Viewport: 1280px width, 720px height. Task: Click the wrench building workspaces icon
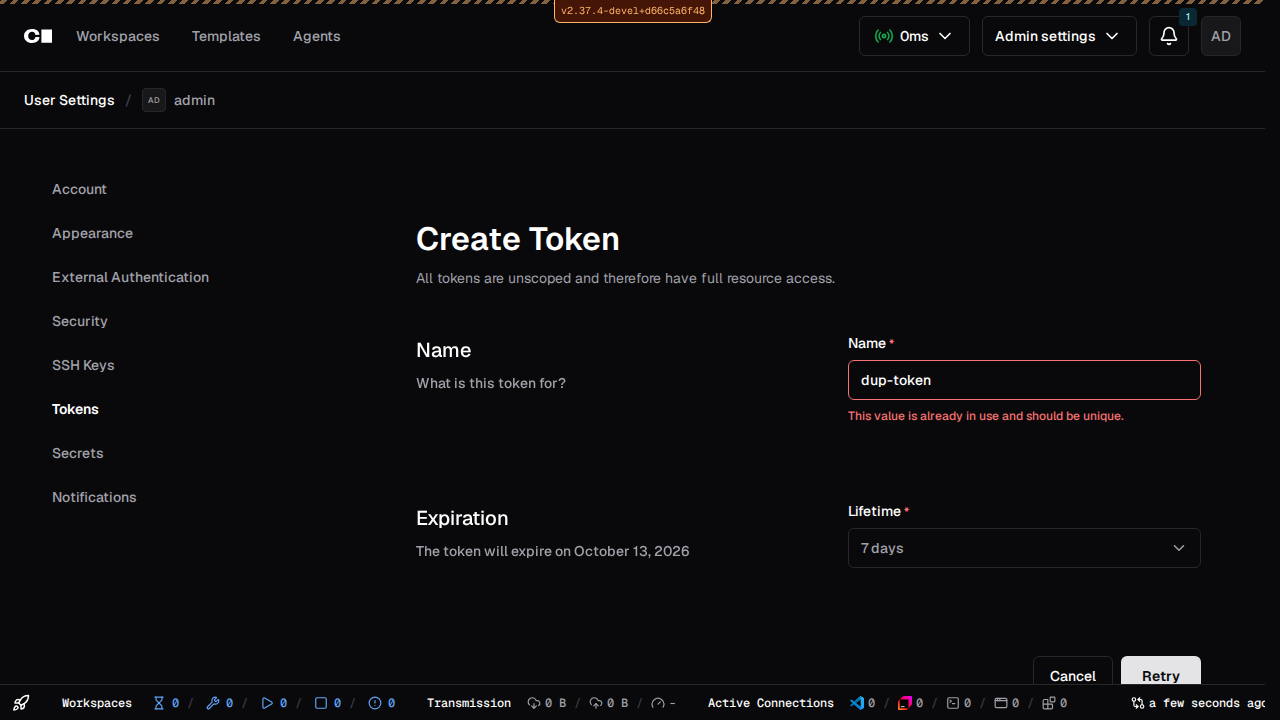click(212, 703)
